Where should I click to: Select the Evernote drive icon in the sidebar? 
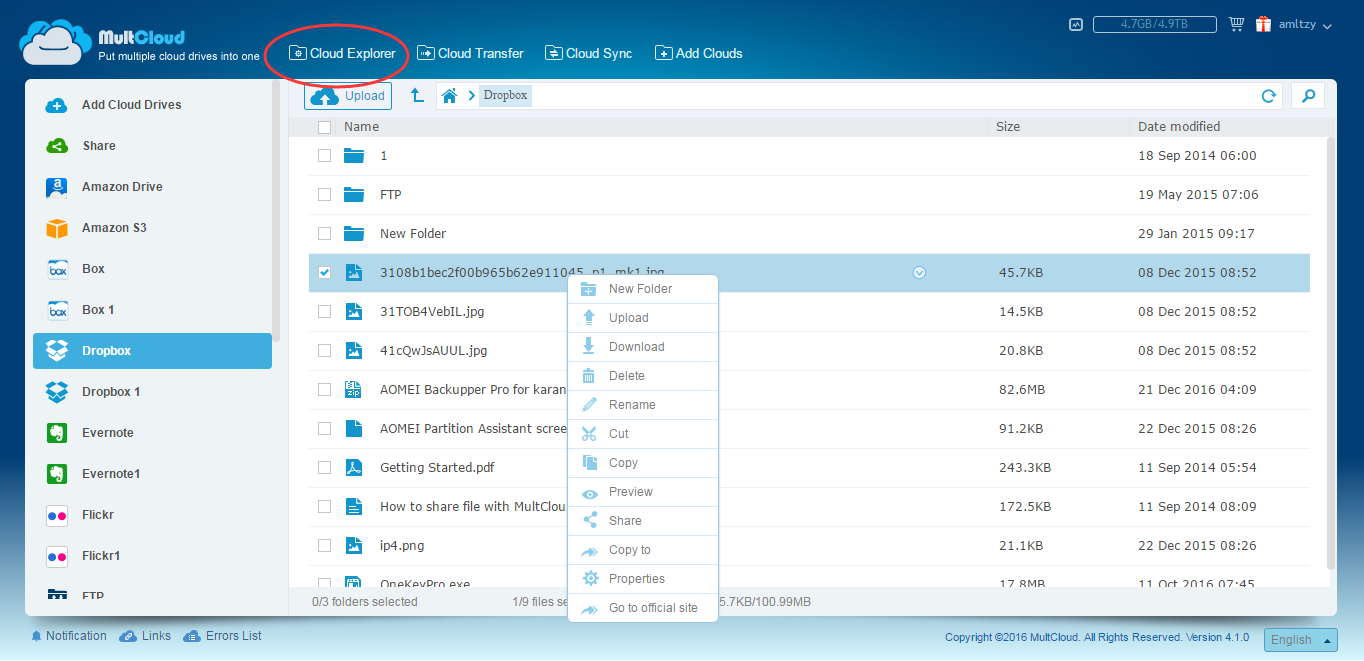click(x=57, y=433)
